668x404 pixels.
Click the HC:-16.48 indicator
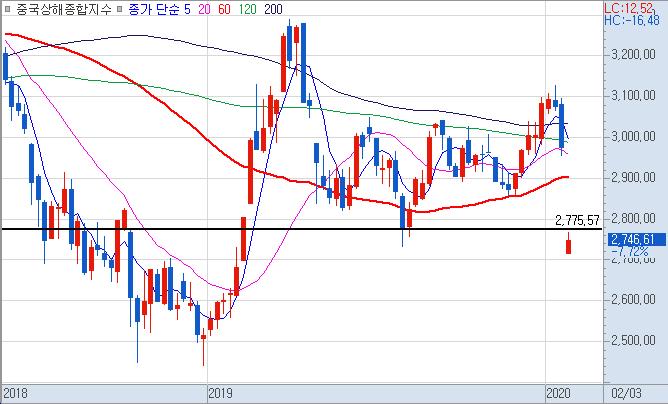click(x=632, y=20)
